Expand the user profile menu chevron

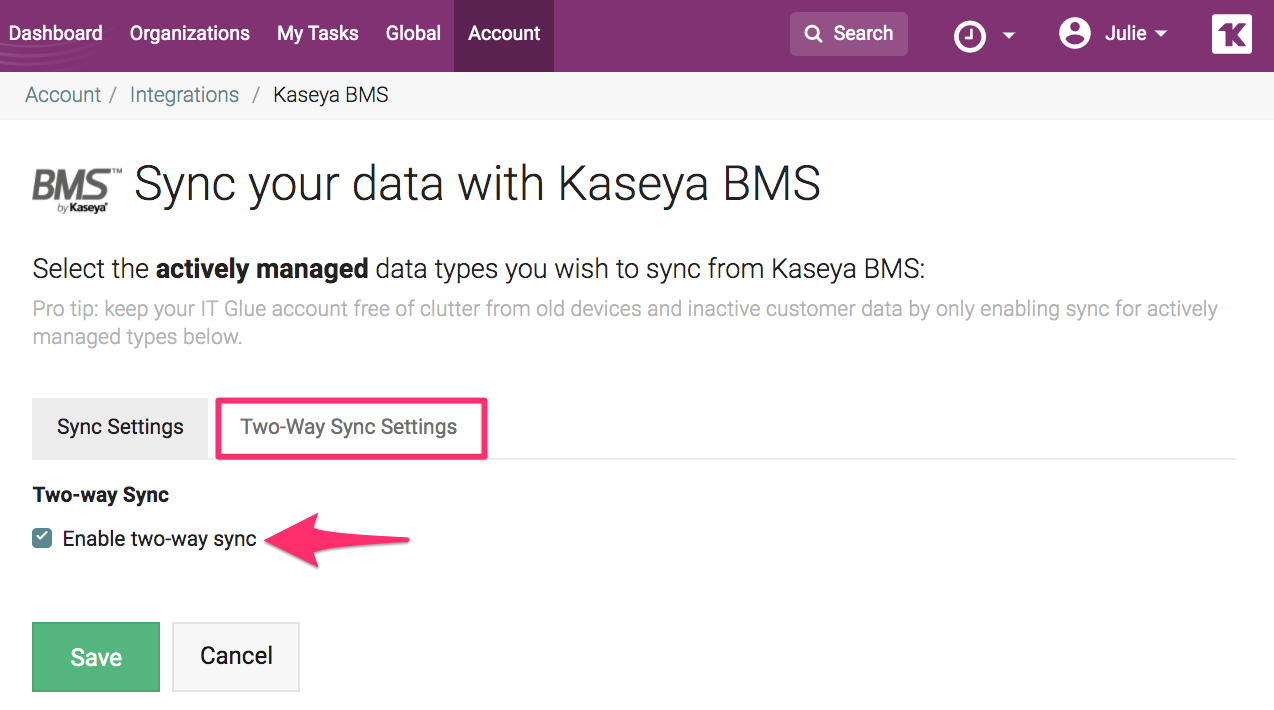click(x=1160, y=34)
